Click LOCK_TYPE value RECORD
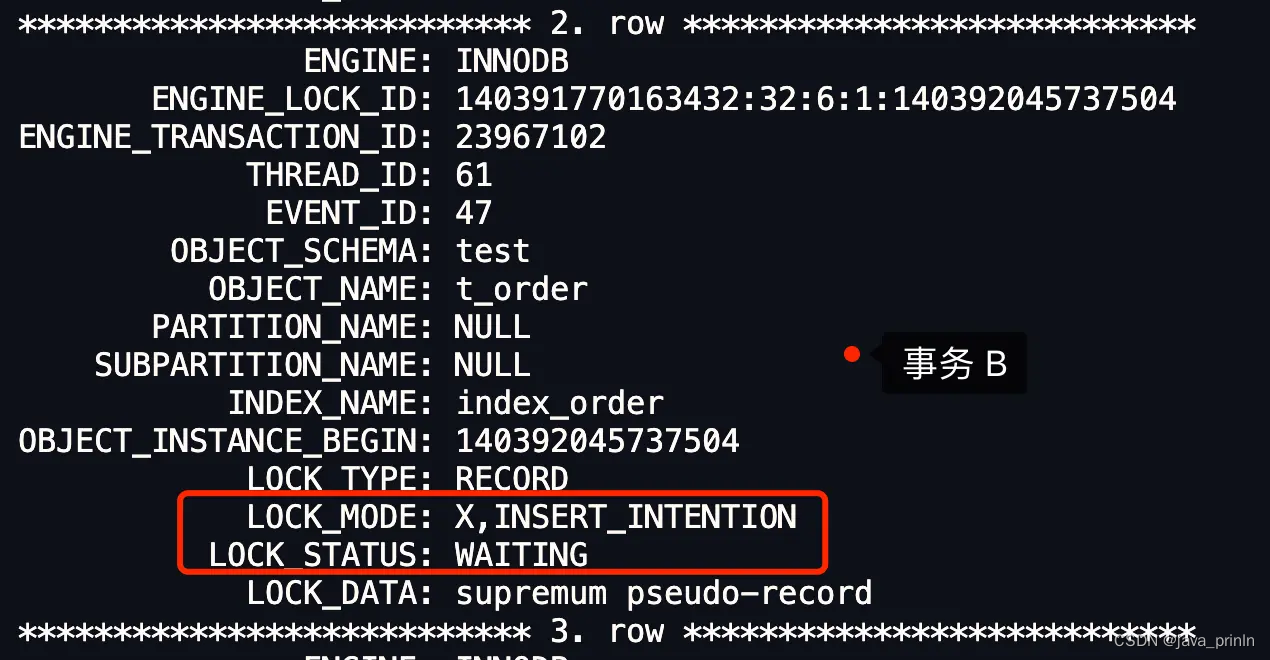The width and height of the screenshot is (1270, 660). 512,479
